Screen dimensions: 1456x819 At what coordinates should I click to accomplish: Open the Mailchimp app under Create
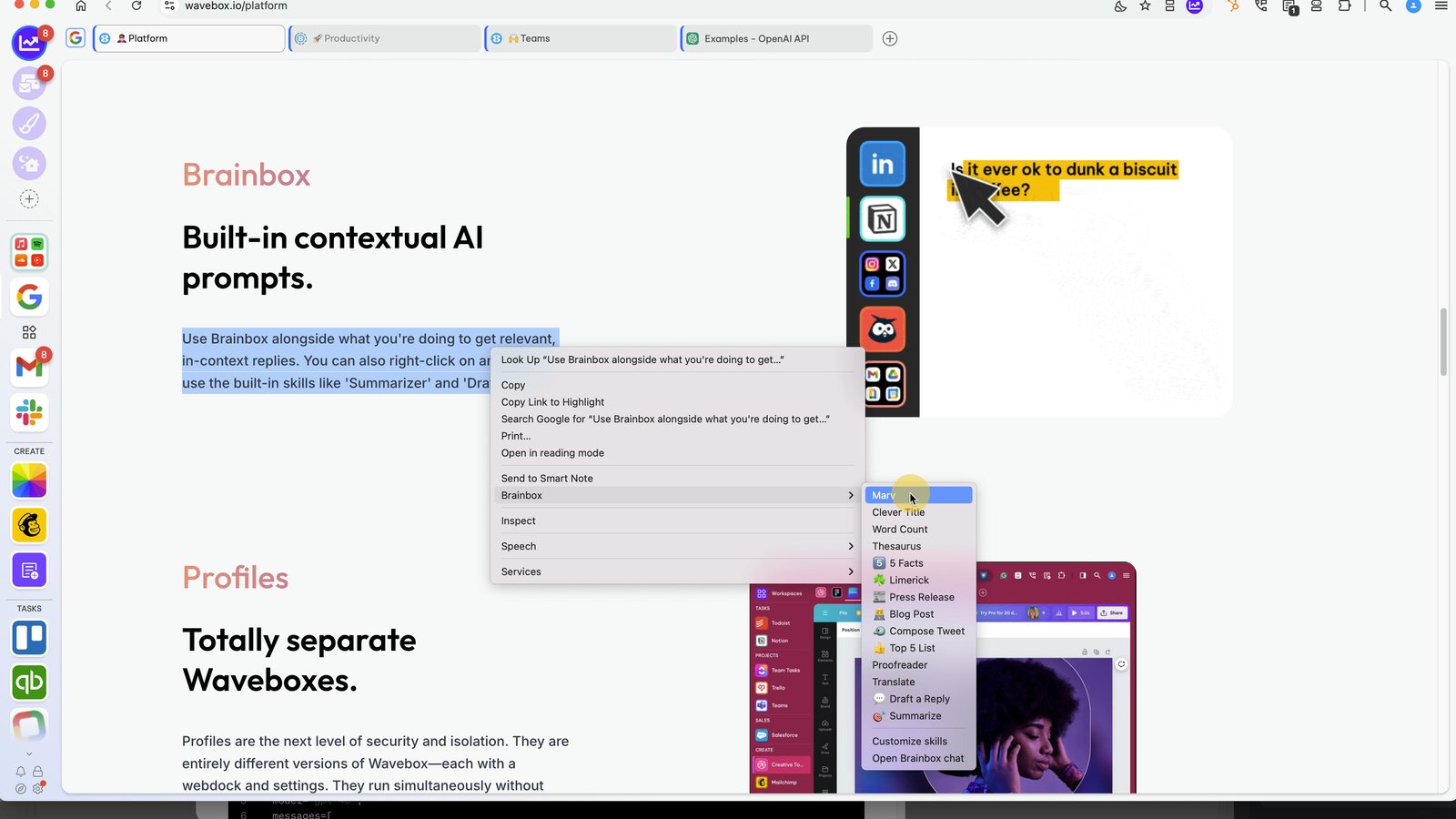tap(29, 525)
